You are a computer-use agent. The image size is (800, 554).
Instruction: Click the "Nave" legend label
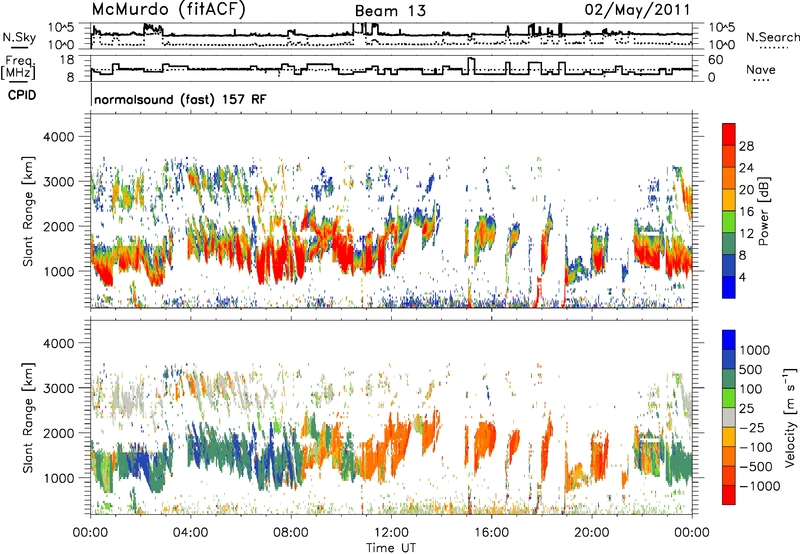point(761,70)
